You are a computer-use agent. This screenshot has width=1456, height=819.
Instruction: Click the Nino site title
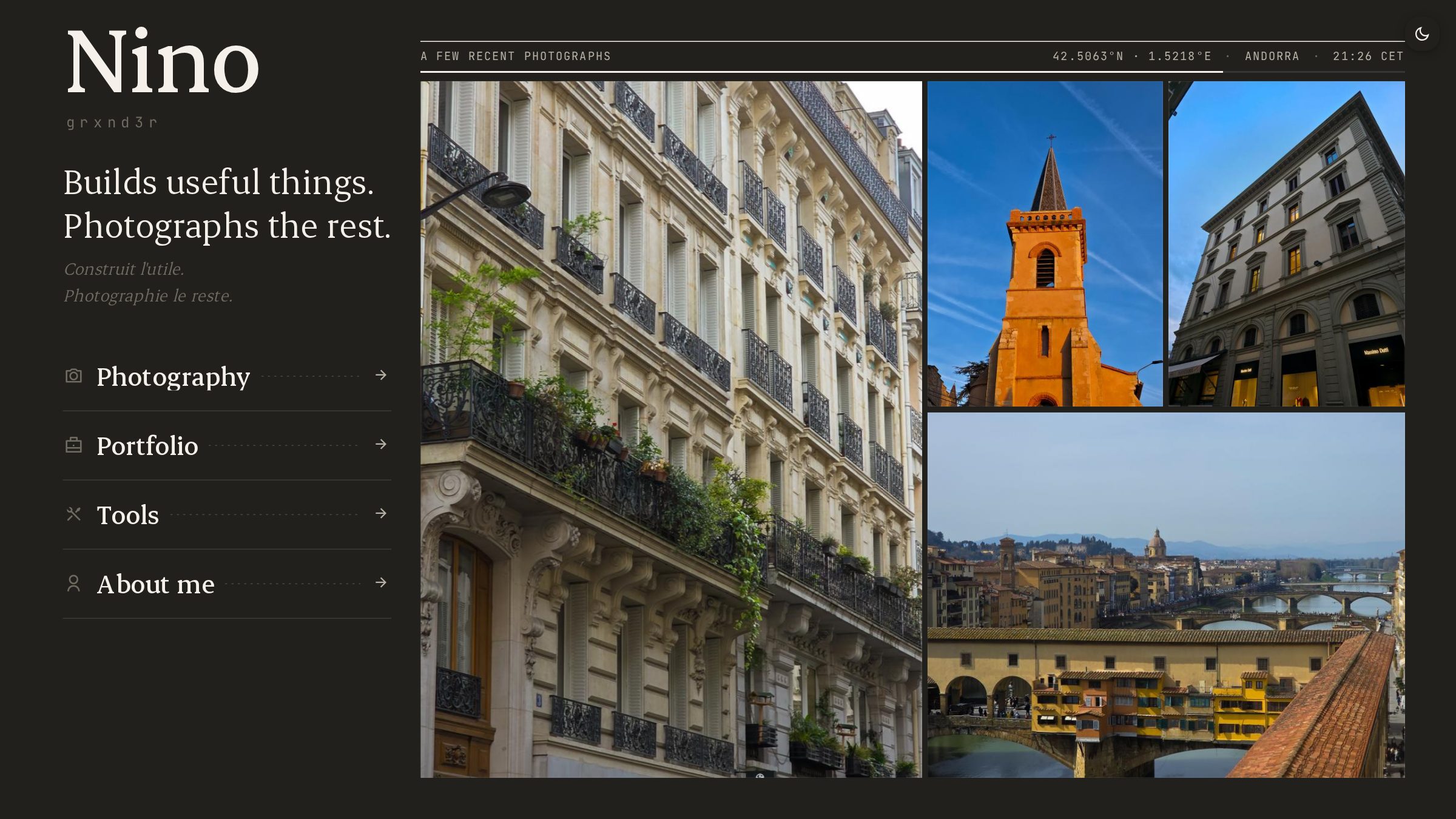[x=163, y=62]
